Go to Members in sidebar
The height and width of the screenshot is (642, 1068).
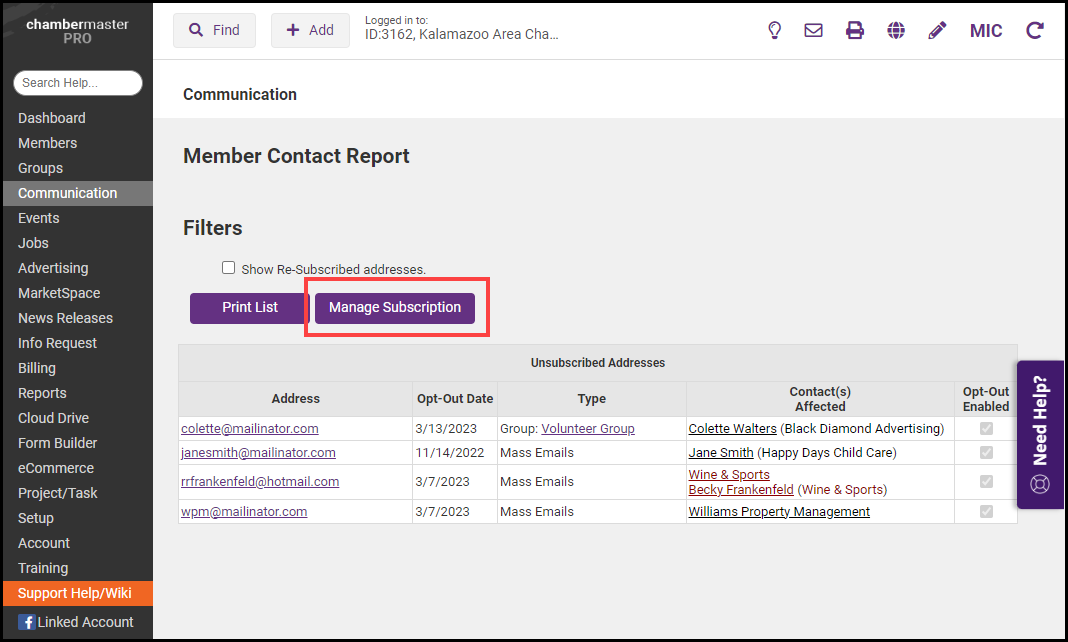47,143
